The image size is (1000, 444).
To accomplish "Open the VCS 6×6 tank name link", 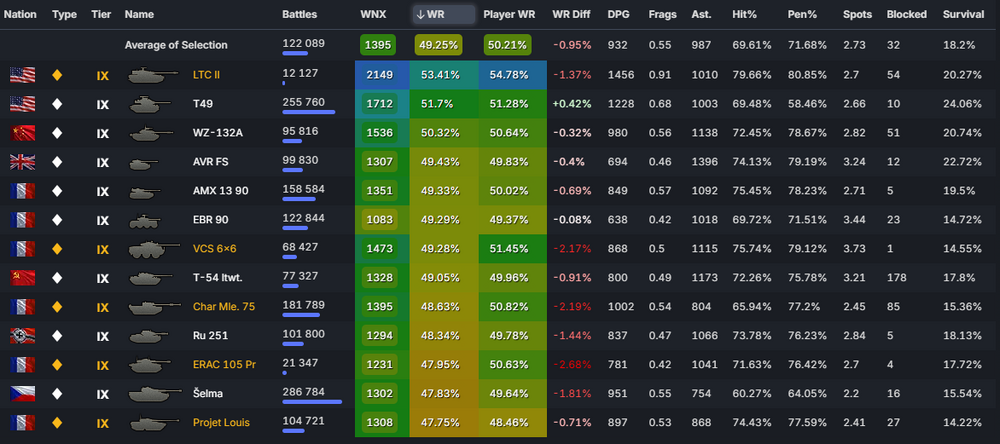I will [x=214, y=249].
